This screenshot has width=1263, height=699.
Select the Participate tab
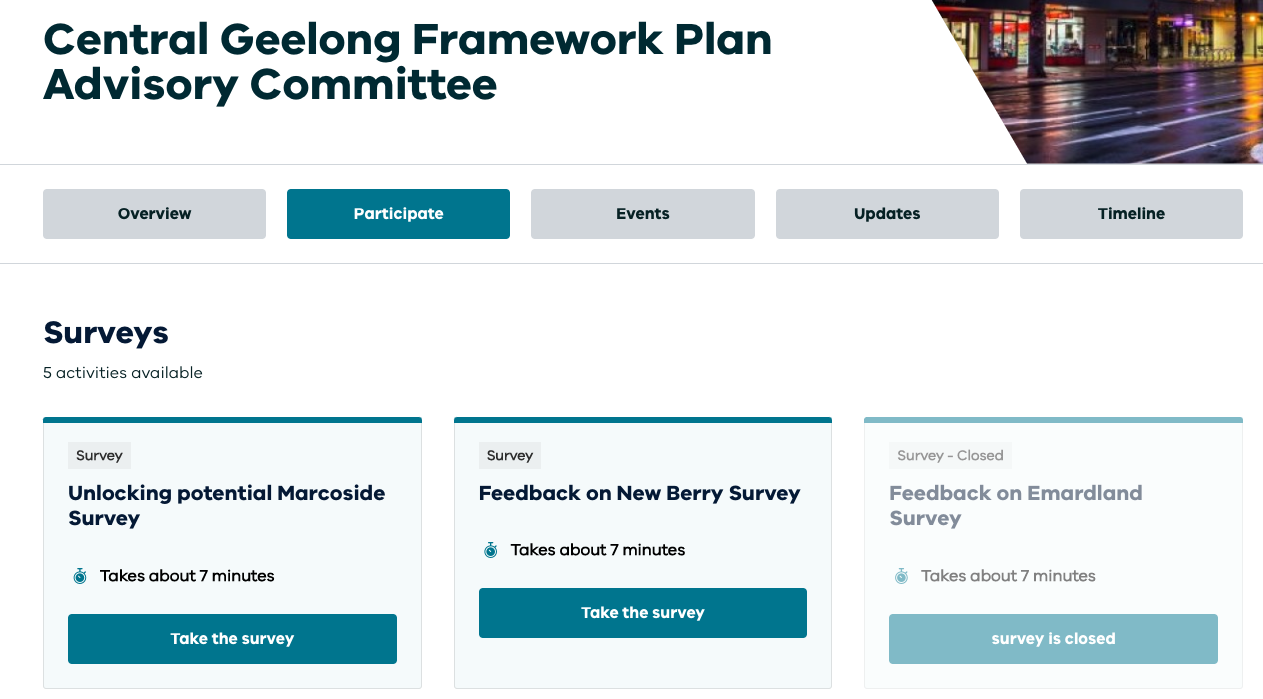[x=398, y=214]
